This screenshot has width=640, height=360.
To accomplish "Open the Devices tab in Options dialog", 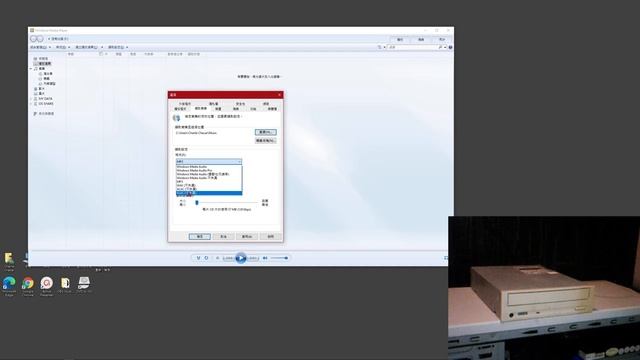I will [218, 109].
